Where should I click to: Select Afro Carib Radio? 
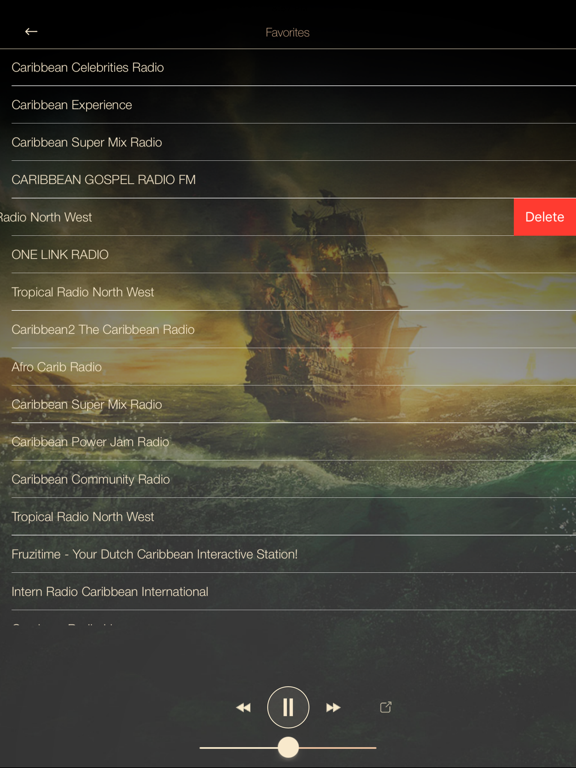[288, 367]
